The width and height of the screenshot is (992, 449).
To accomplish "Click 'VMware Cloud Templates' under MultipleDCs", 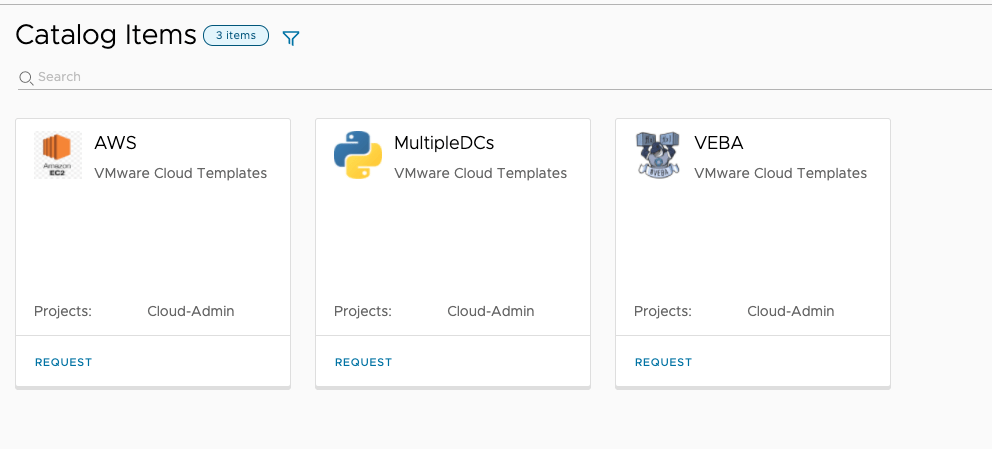I will tap(480, 173).
